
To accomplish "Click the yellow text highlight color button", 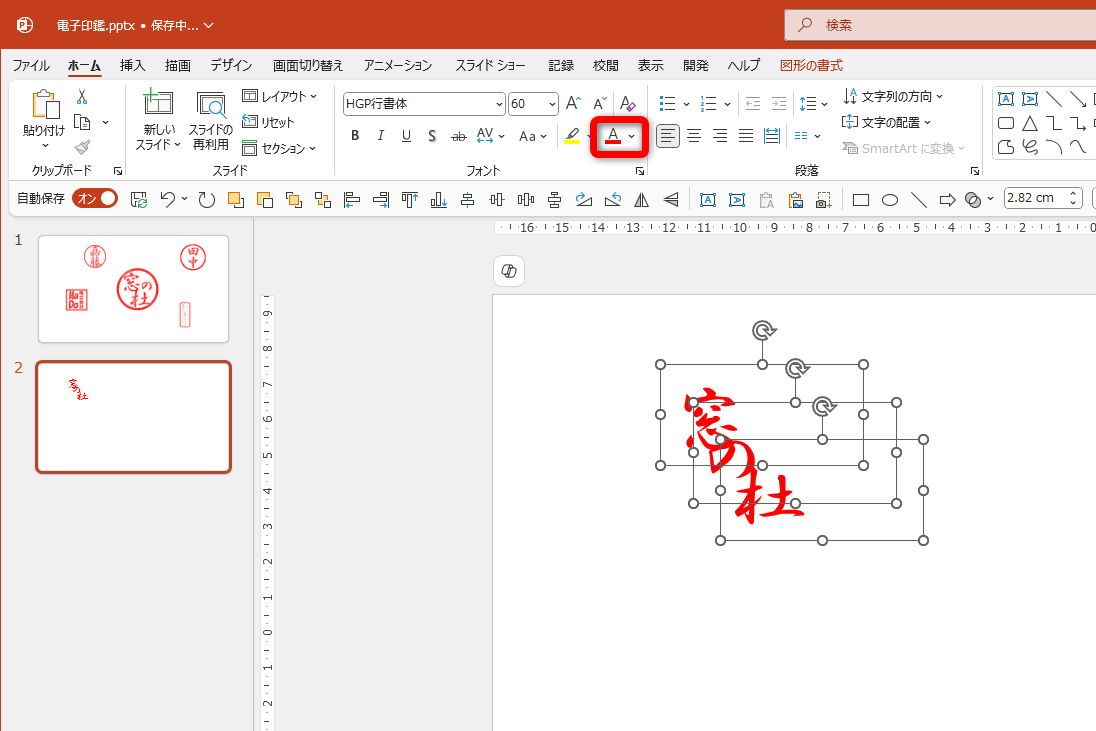I will coord(572,136).
